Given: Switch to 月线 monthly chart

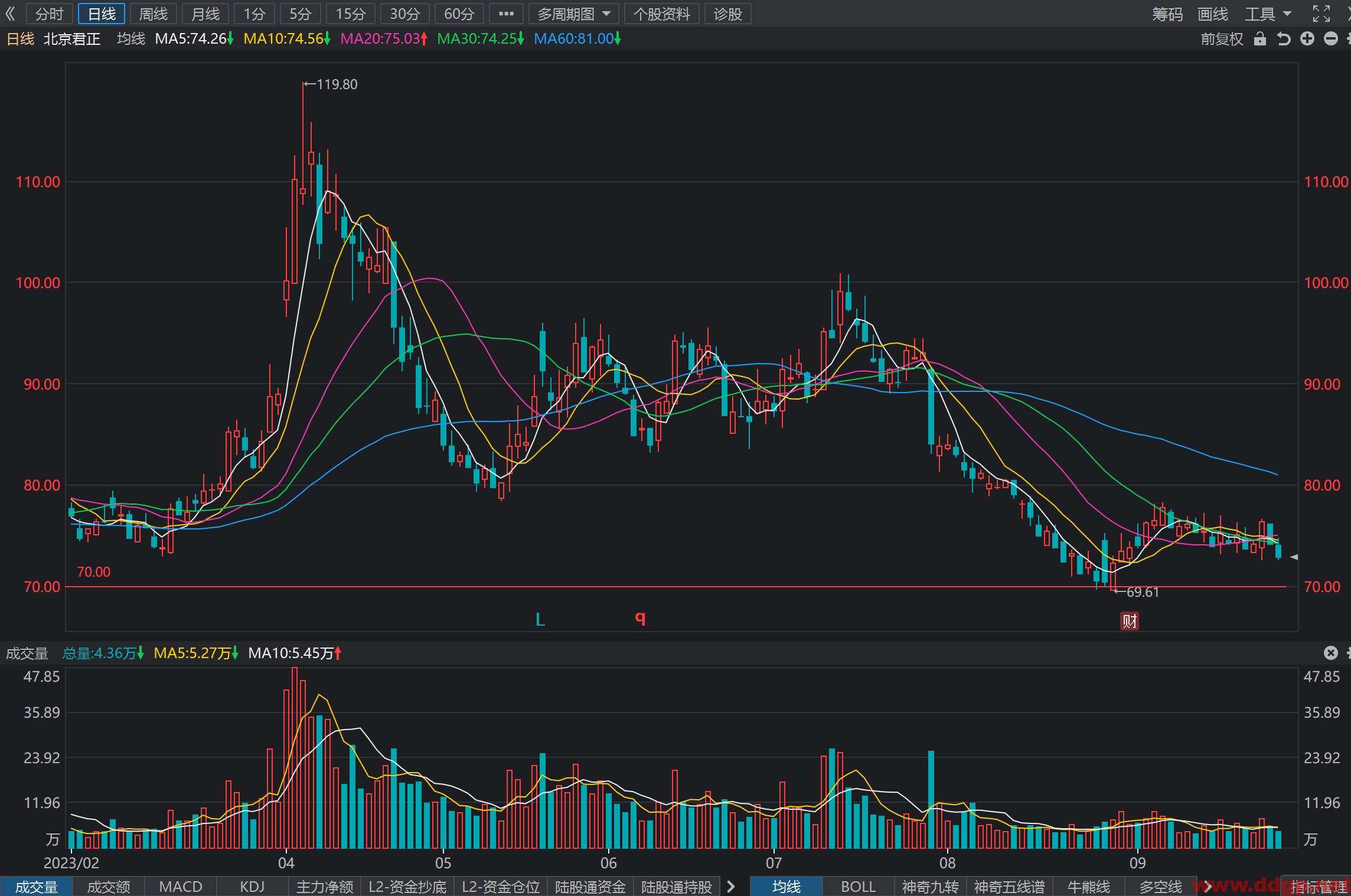Looking at the screenshot, I should [205, 14].
